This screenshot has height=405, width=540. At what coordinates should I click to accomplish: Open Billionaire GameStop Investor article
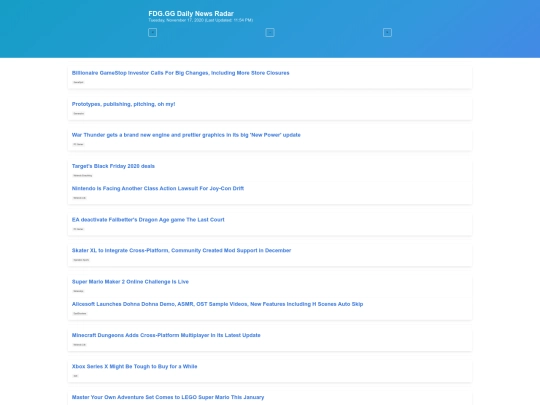tap(180, 73)
